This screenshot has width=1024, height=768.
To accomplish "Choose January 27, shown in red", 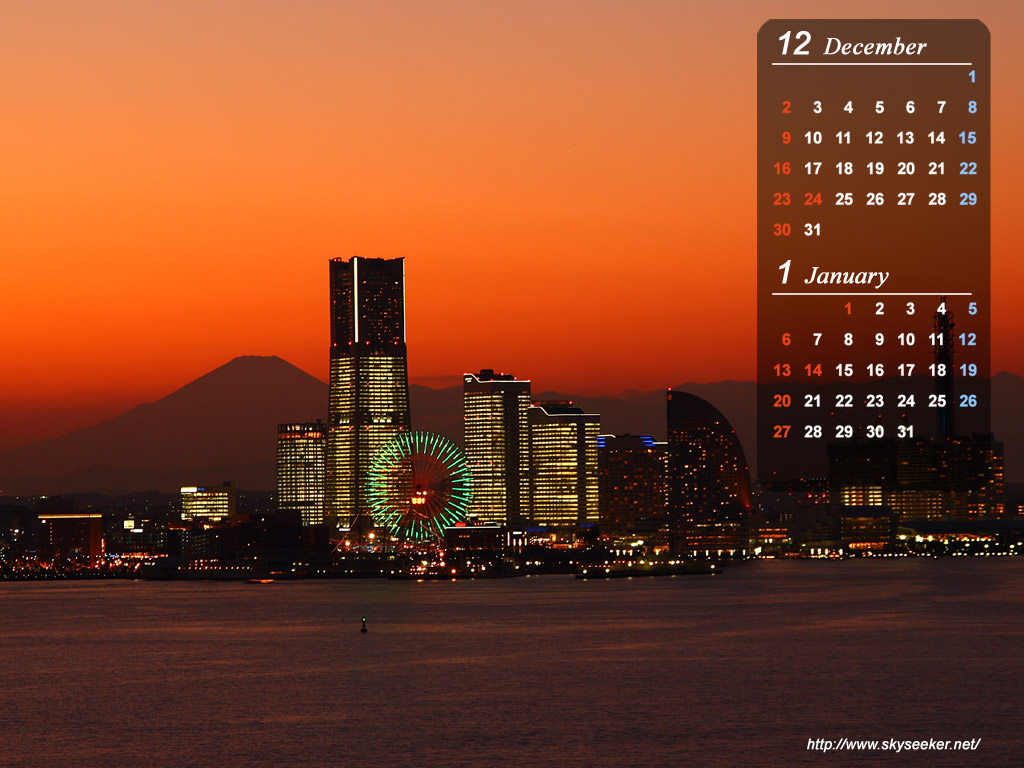I will click(x=782, y=432).
